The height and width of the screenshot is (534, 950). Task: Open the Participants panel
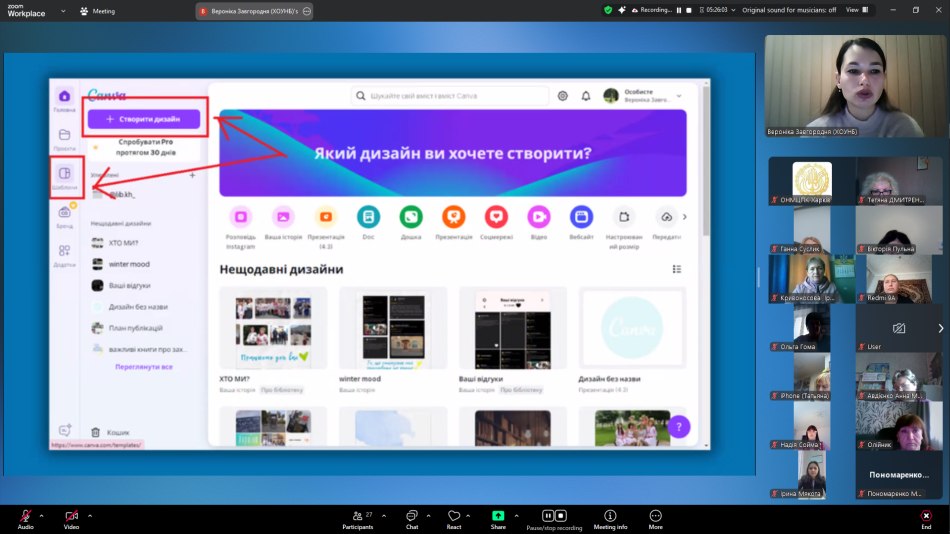click(357, 517)
